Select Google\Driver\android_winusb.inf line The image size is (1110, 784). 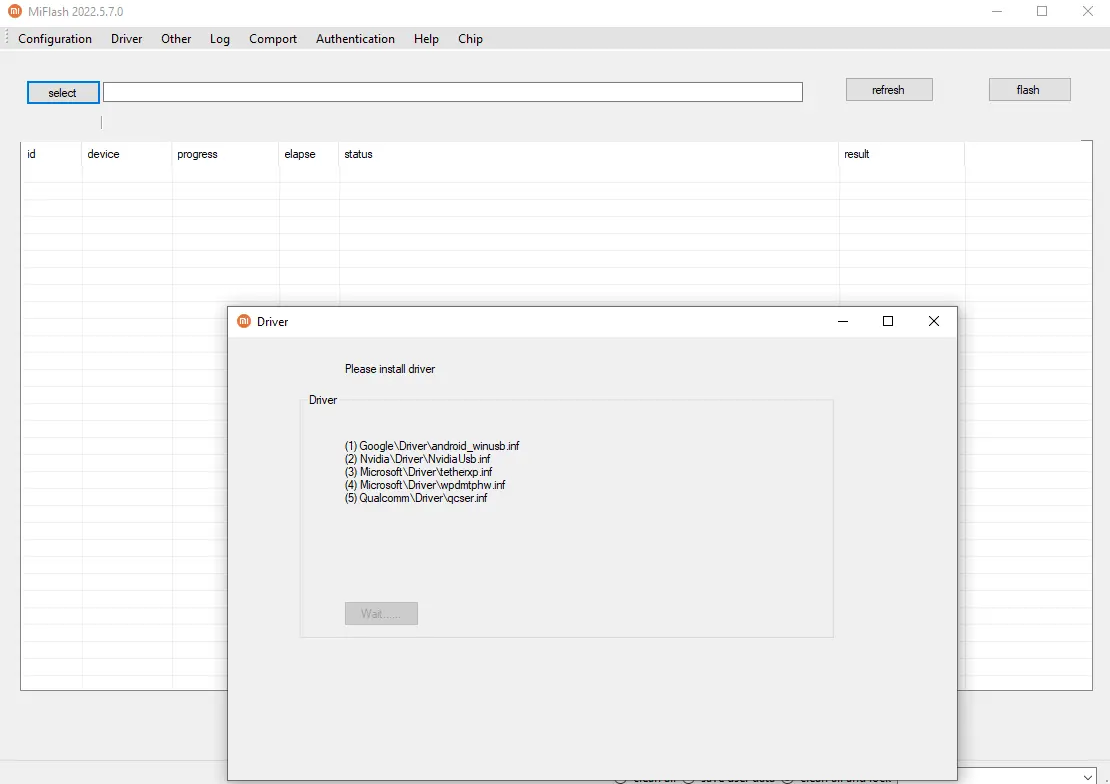[432, 445]
